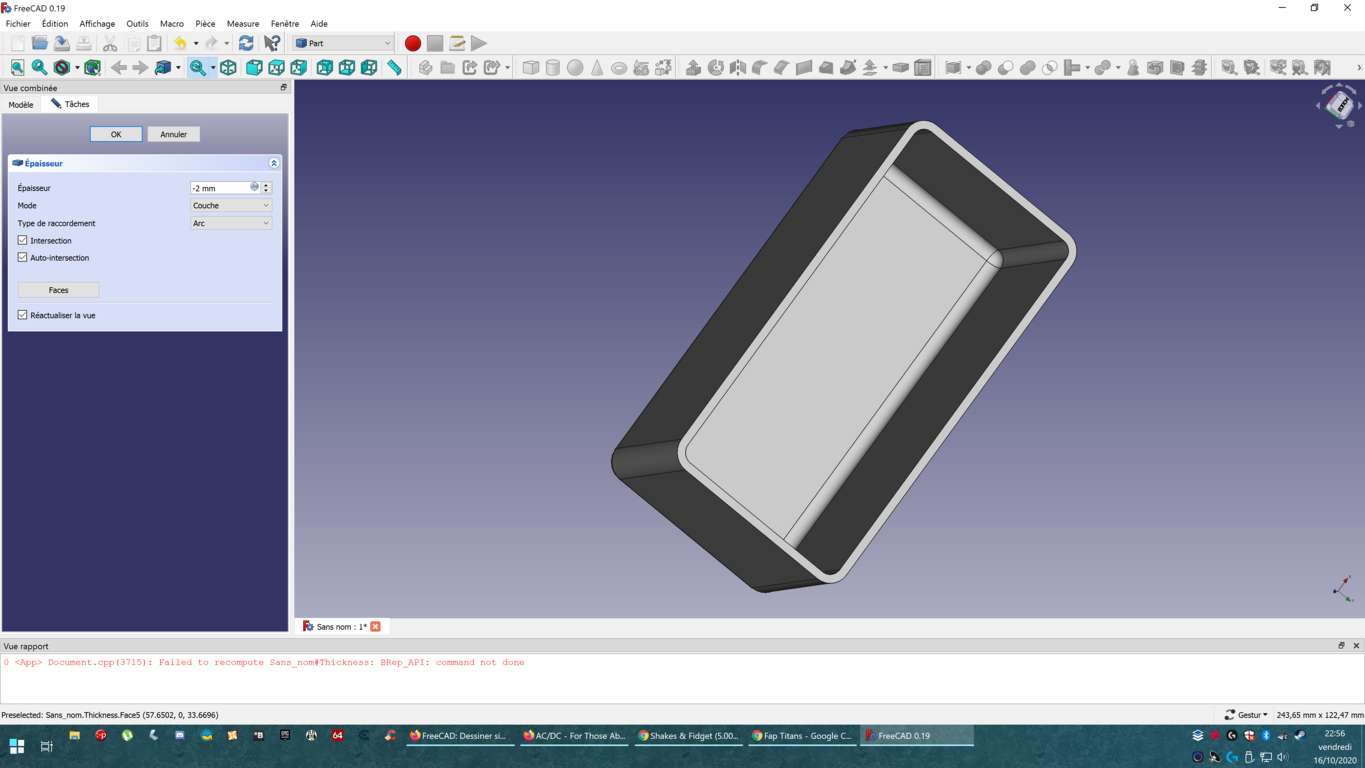Select the isometric view cube icon
This screenshot has height=768, width=1365.
click(229, 68)
